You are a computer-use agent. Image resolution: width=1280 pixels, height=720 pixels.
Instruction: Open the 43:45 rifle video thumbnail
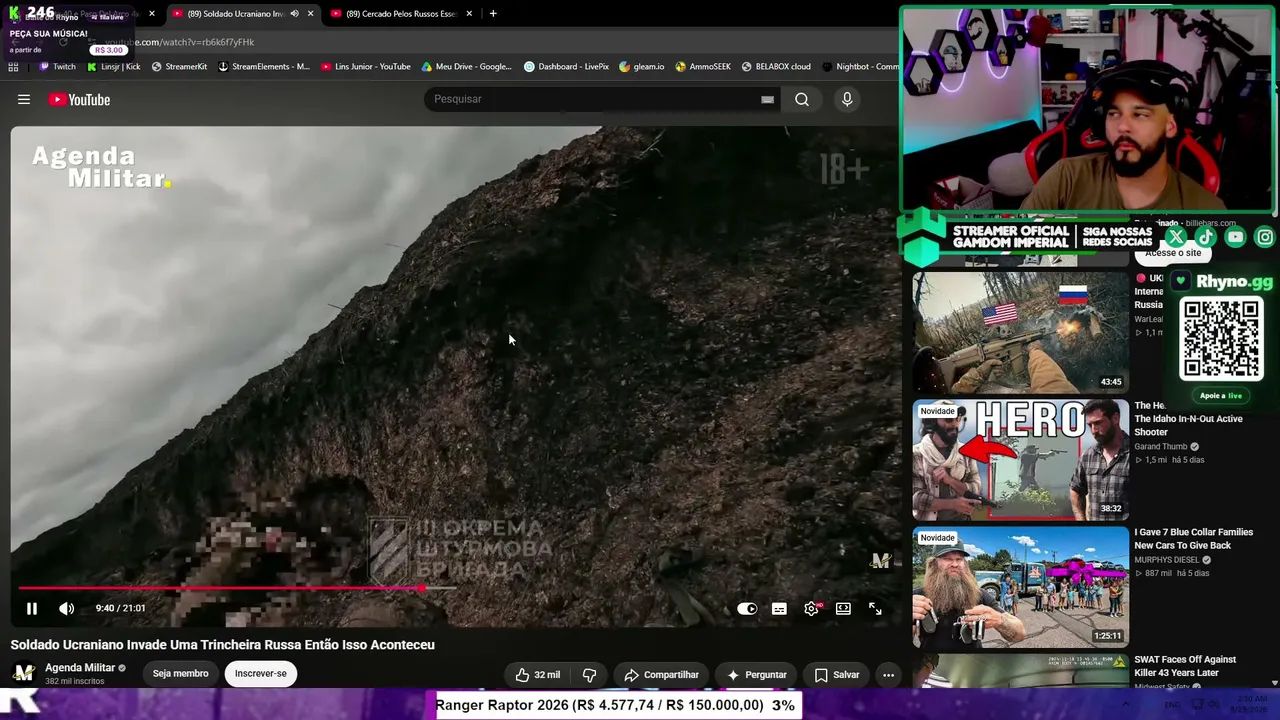[x=1020, y=332]
